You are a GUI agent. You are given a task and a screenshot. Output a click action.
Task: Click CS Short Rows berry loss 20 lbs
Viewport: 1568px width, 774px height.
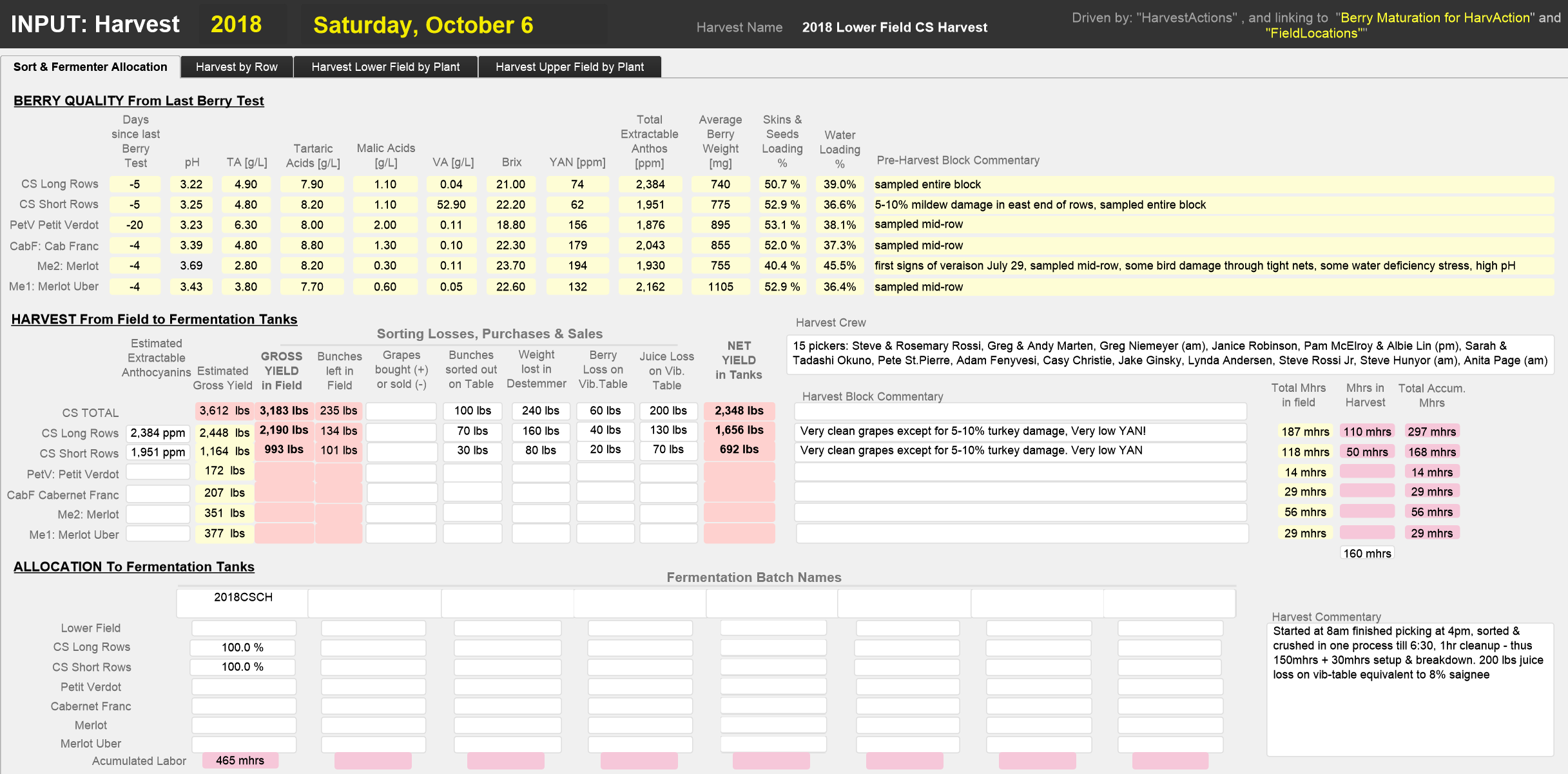point(605,450)
